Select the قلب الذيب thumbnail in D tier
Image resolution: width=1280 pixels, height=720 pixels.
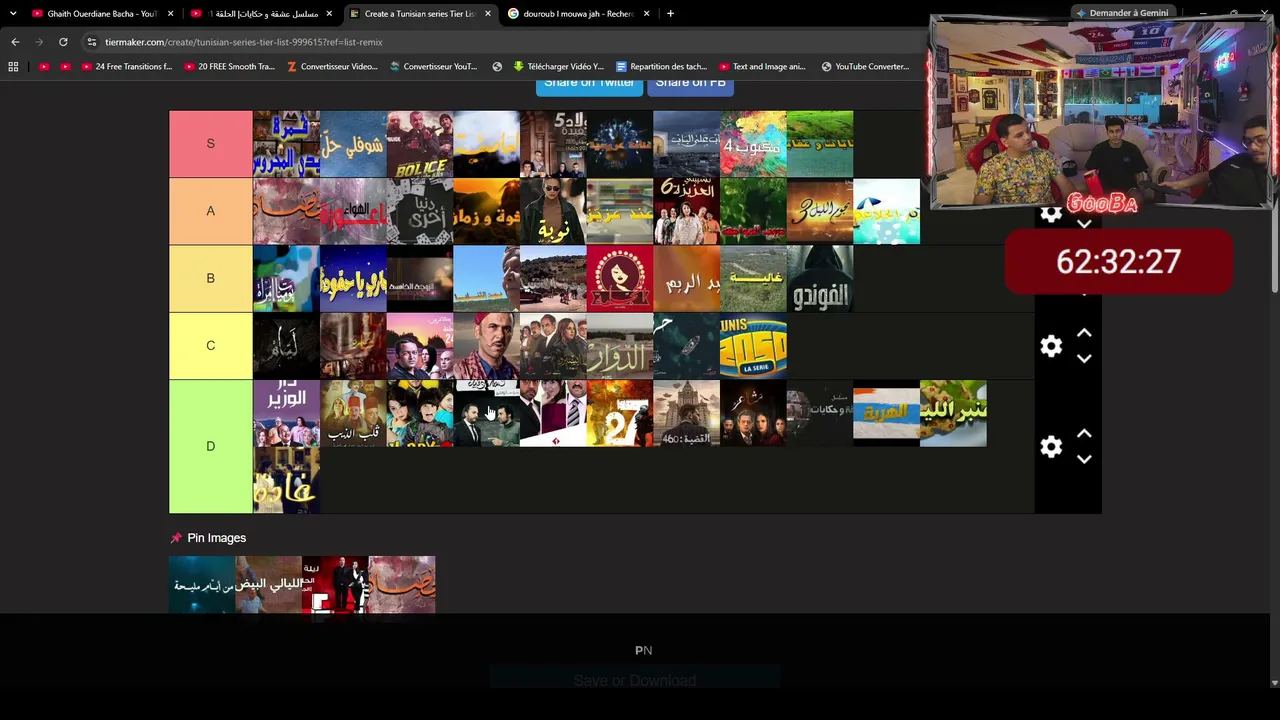[353, 413]
